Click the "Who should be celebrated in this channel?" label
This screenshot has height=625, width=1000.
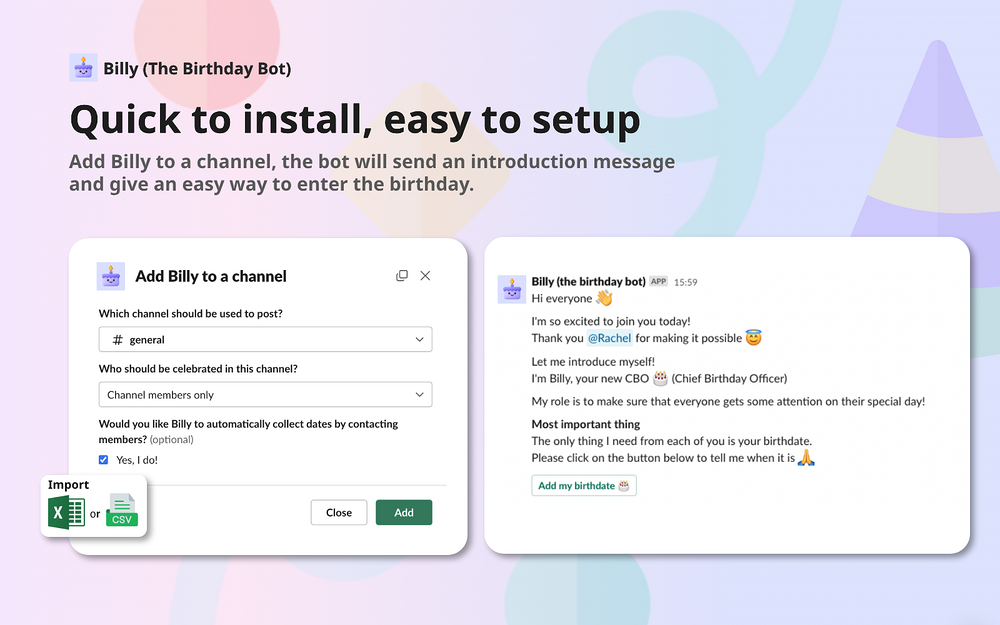(198, 369)
